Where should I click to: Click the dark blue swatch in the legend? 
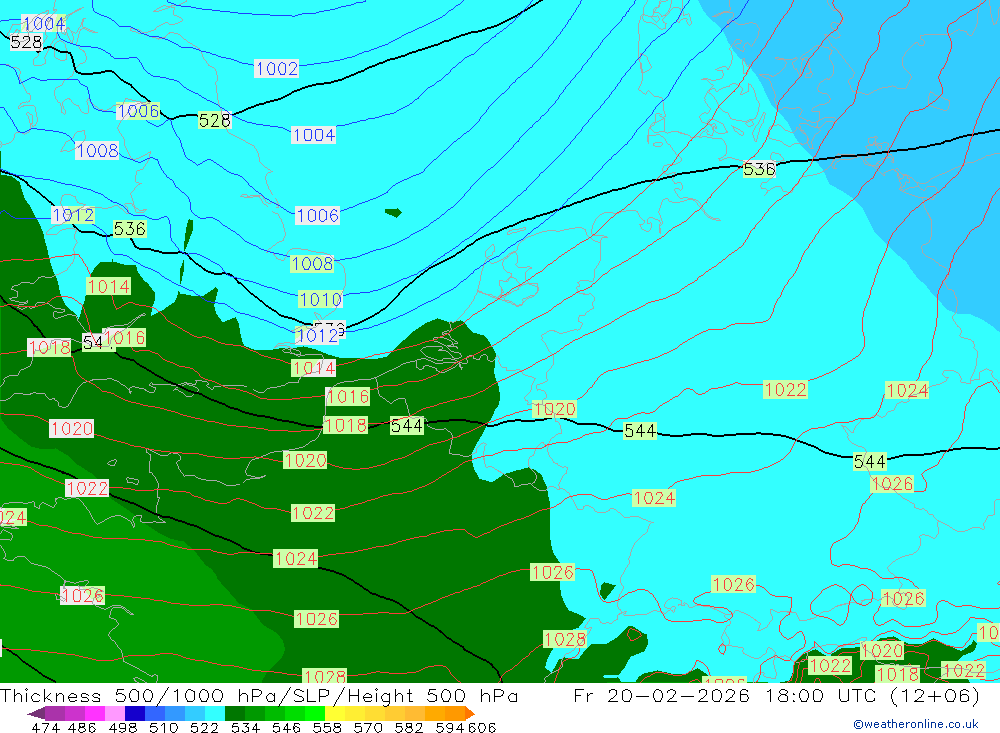[135, 713]
